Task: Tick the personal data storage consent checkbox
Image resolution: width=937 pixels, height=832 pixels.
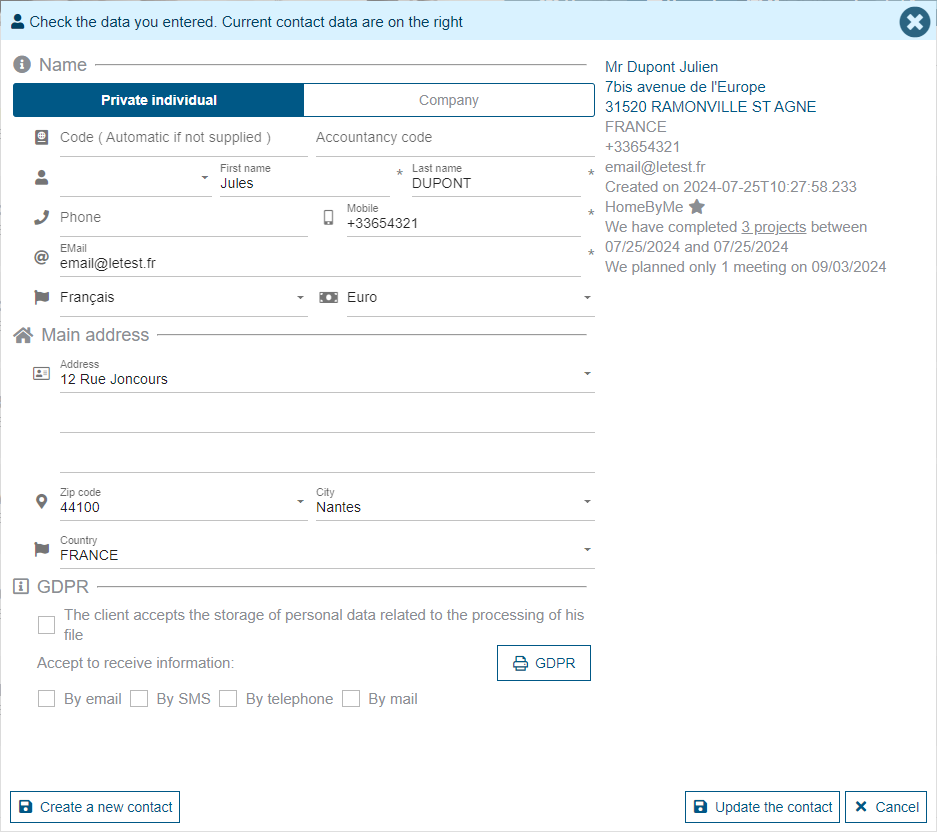Action: (46, 625)
